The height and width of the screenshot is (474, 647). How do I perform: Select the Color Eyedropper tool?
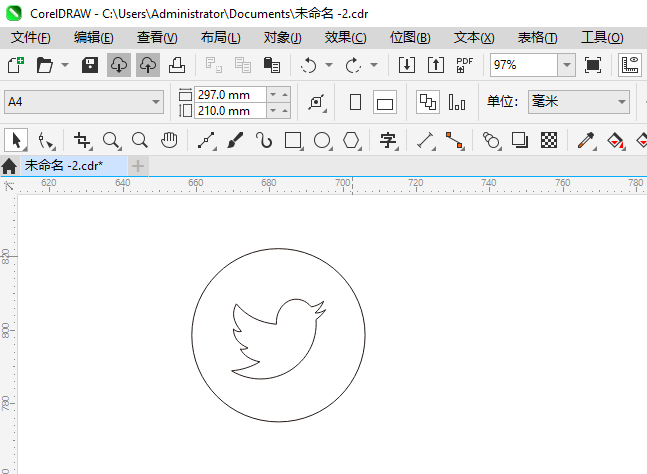pos(586,141)
